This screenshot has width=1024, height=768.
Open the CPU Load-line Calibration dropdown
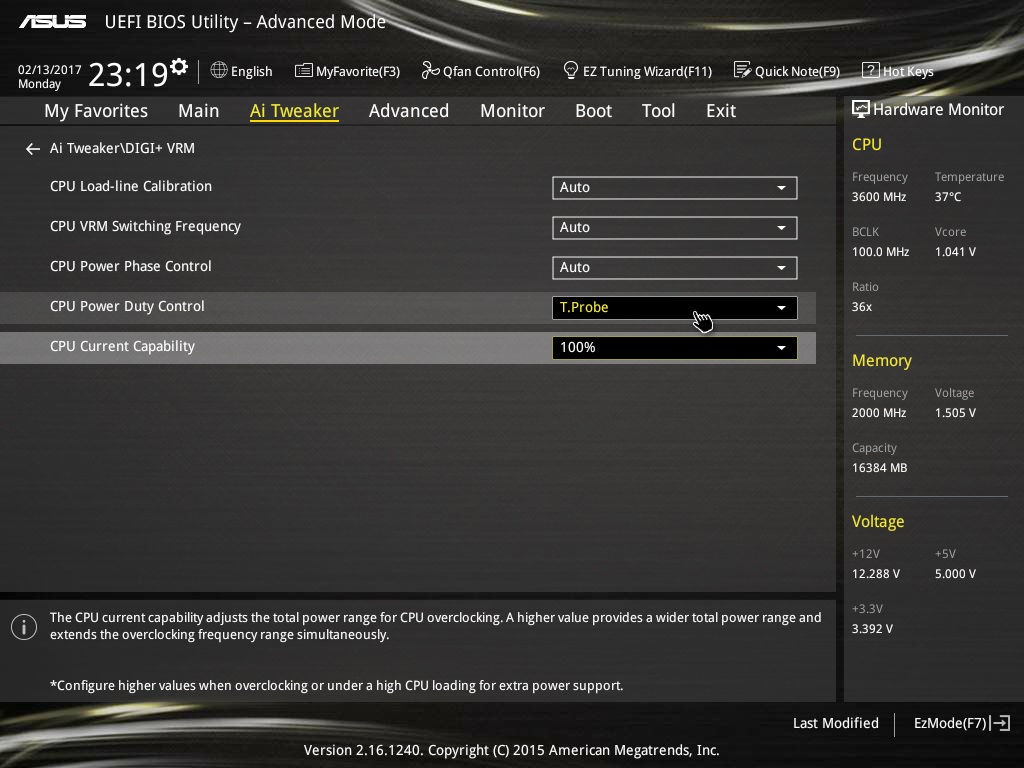click(675, 187)
